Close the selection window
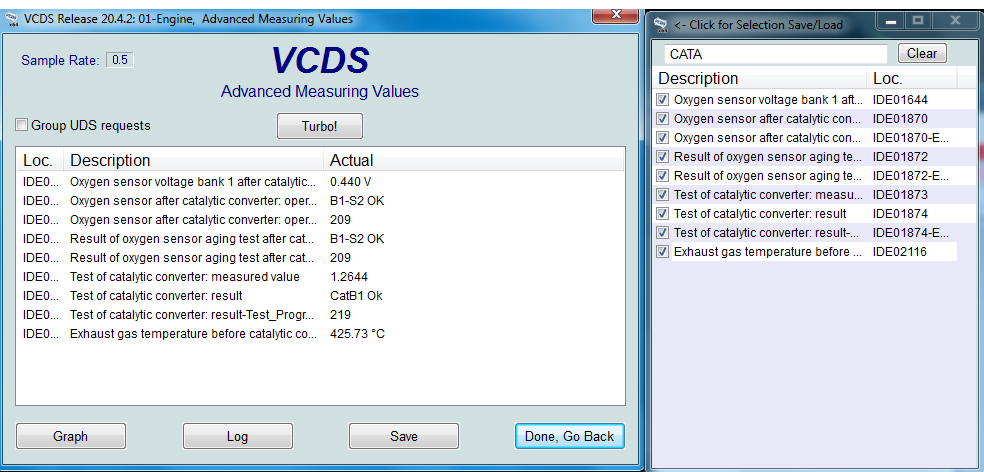The image size is (984, 472). (x=955, y=21)
